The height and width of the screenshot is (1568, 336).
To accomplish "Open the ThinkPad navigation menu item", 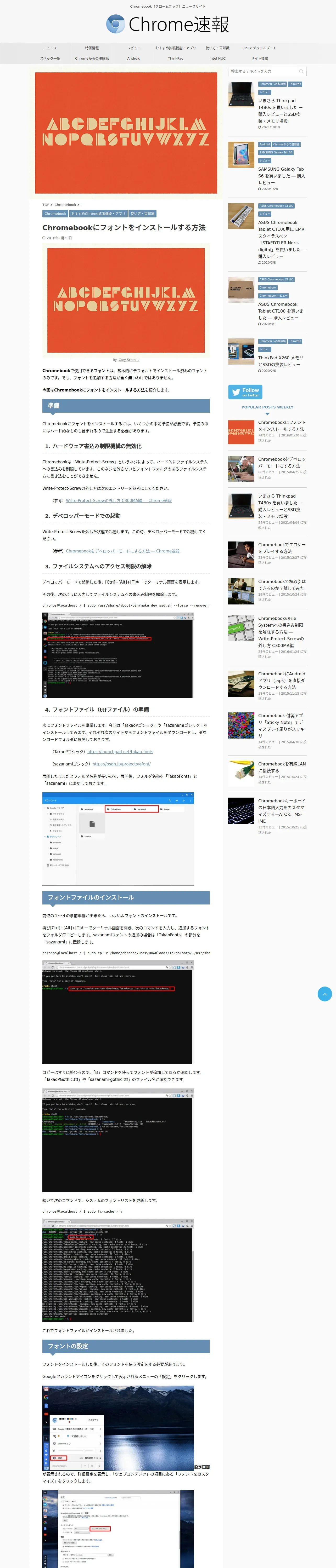I will click(176, 59).
